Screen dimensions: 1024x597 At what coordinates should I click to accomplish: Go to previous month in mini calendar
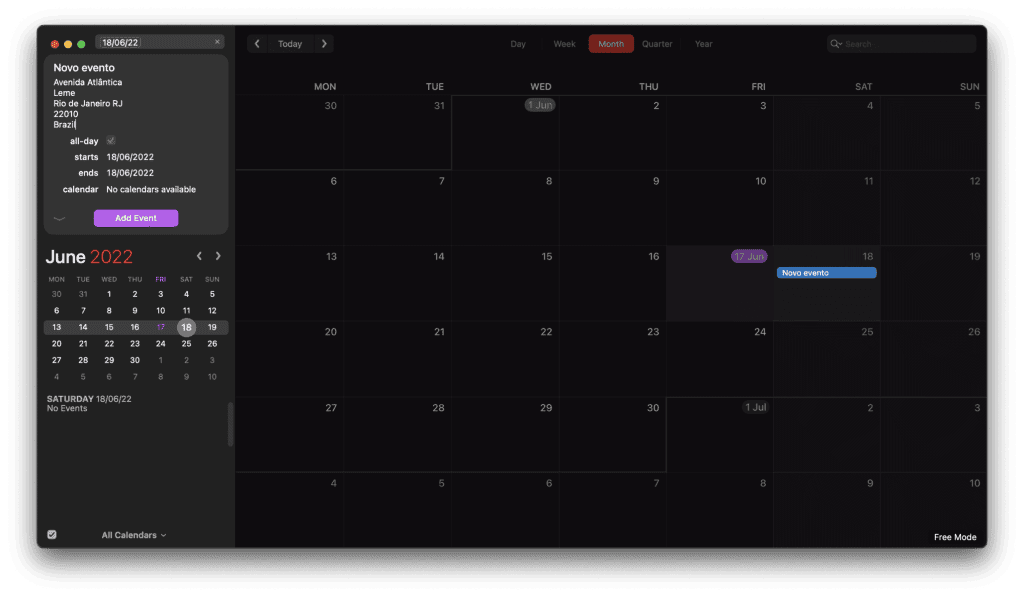[199, 256]
